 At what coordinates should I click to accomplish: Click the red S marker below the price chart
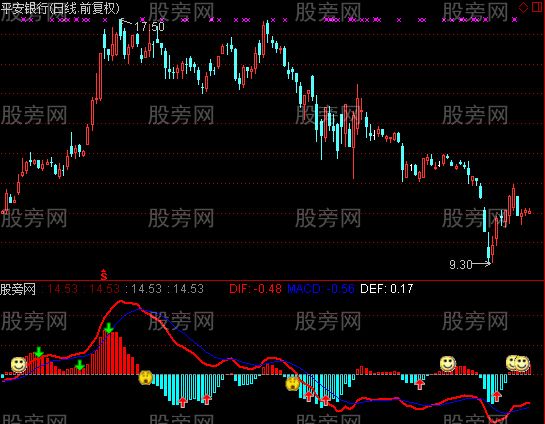point(104,275)
